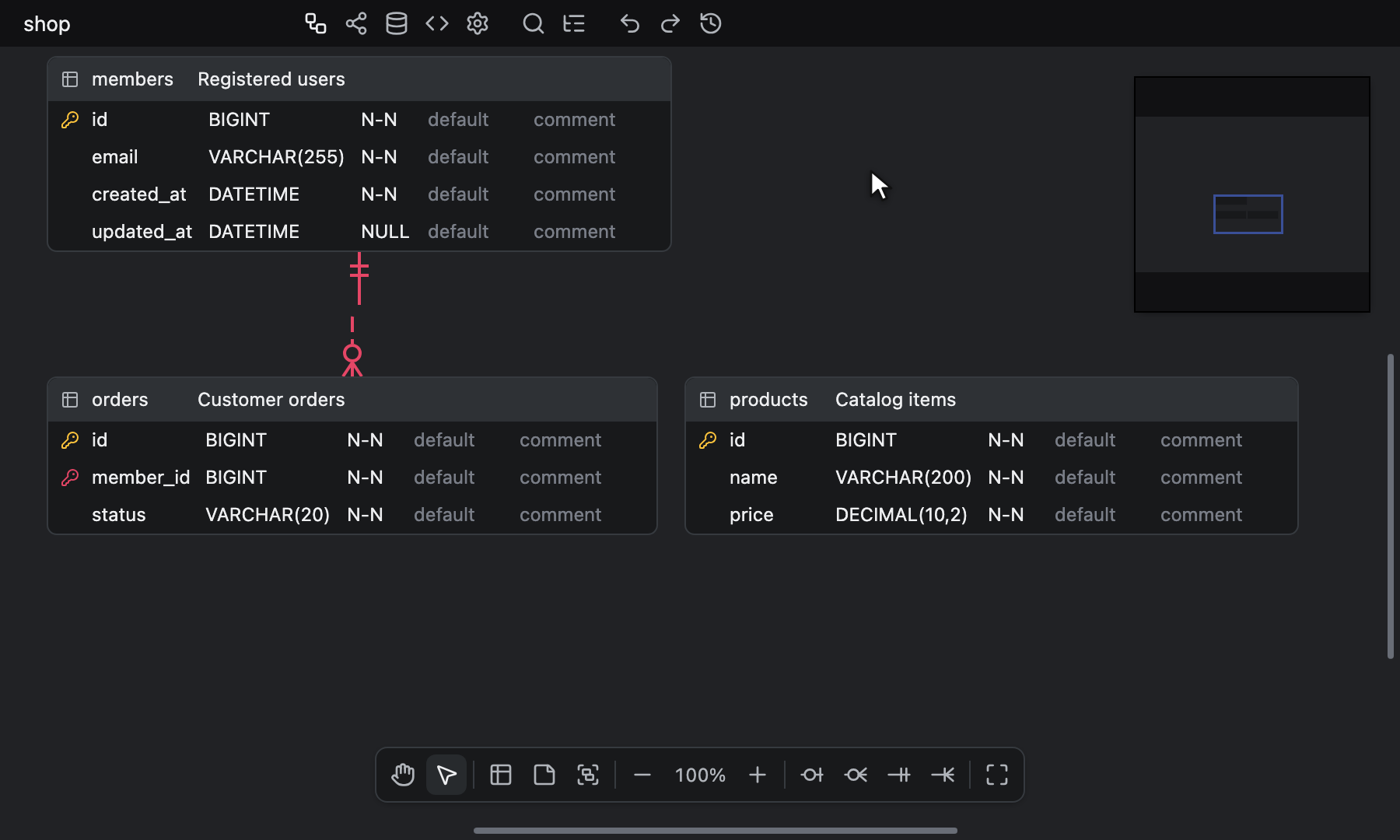1400x840 pixels.
Task: Click the minimap thumbnail viewport box
Action: (1248, 214)
